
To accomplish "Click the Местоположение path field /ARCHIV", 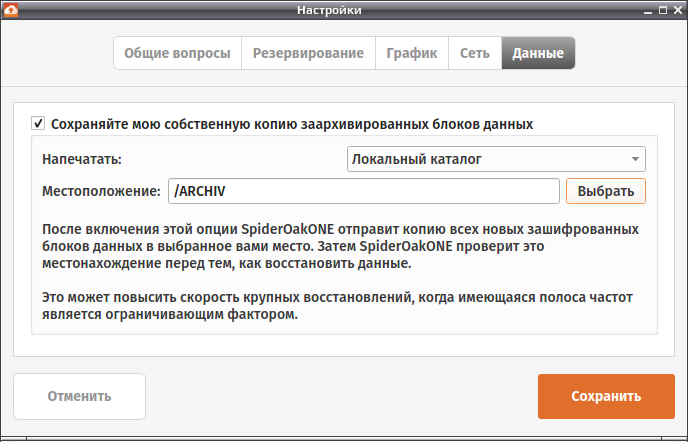I will 364,191.
